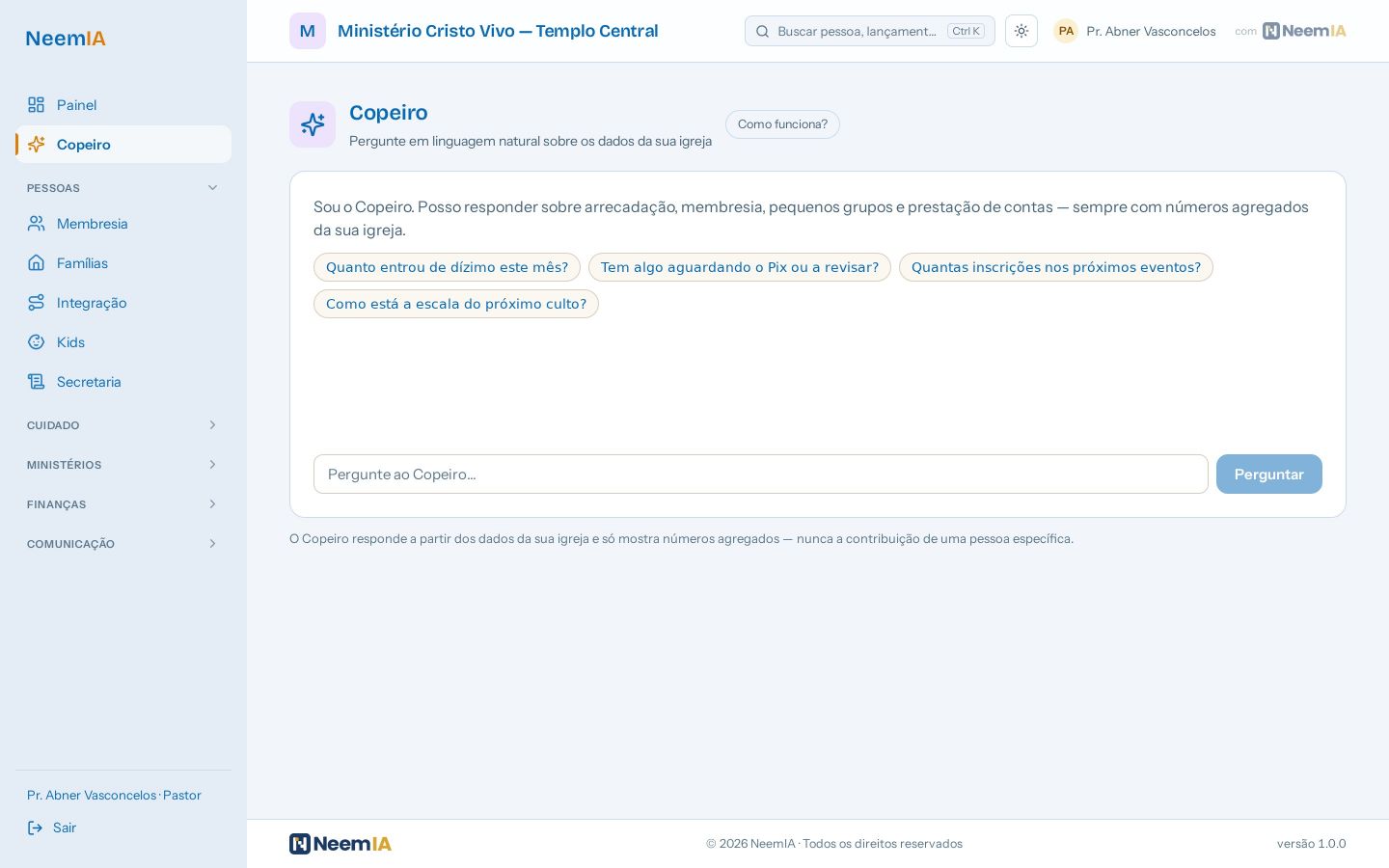Collapse the Pessoas section
The width and height of the screenshot is (1389, 868).
(123, 188)
